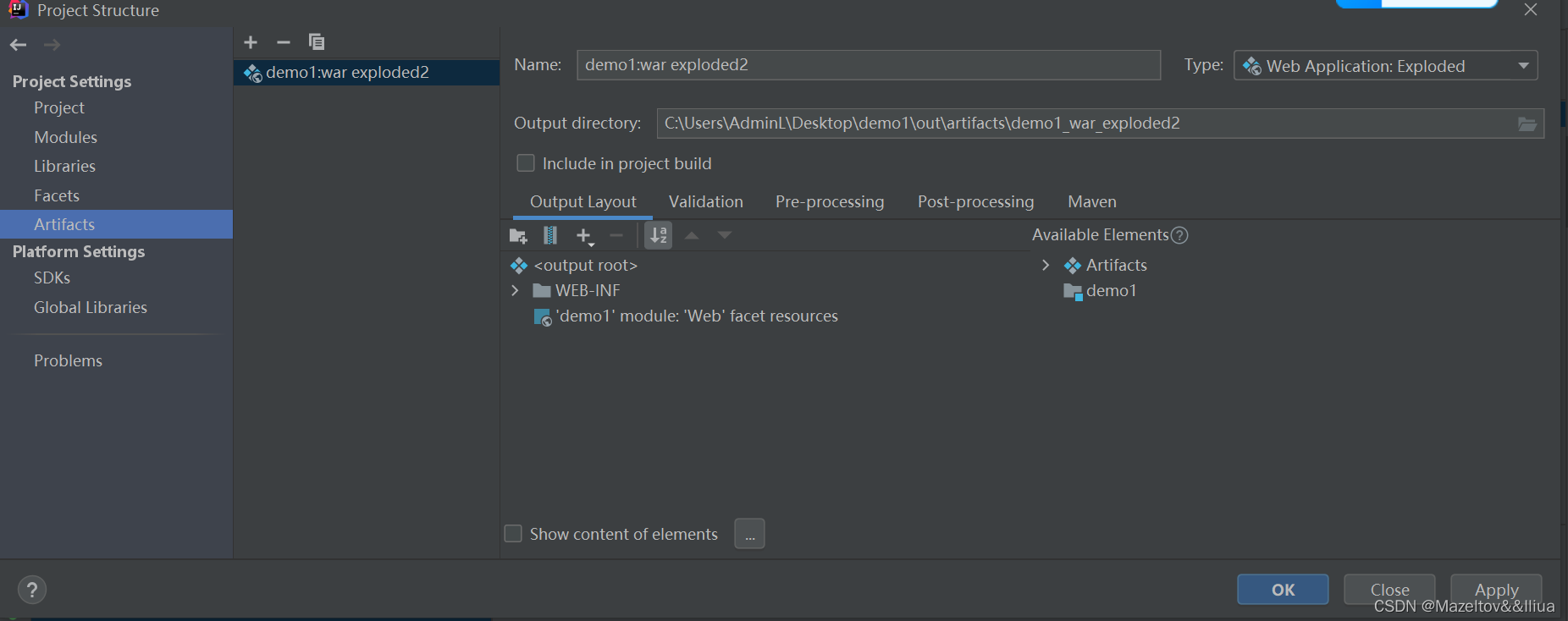Open SDKs under Platform Settings
The image size is (1568, 621).
click(52, 278)
